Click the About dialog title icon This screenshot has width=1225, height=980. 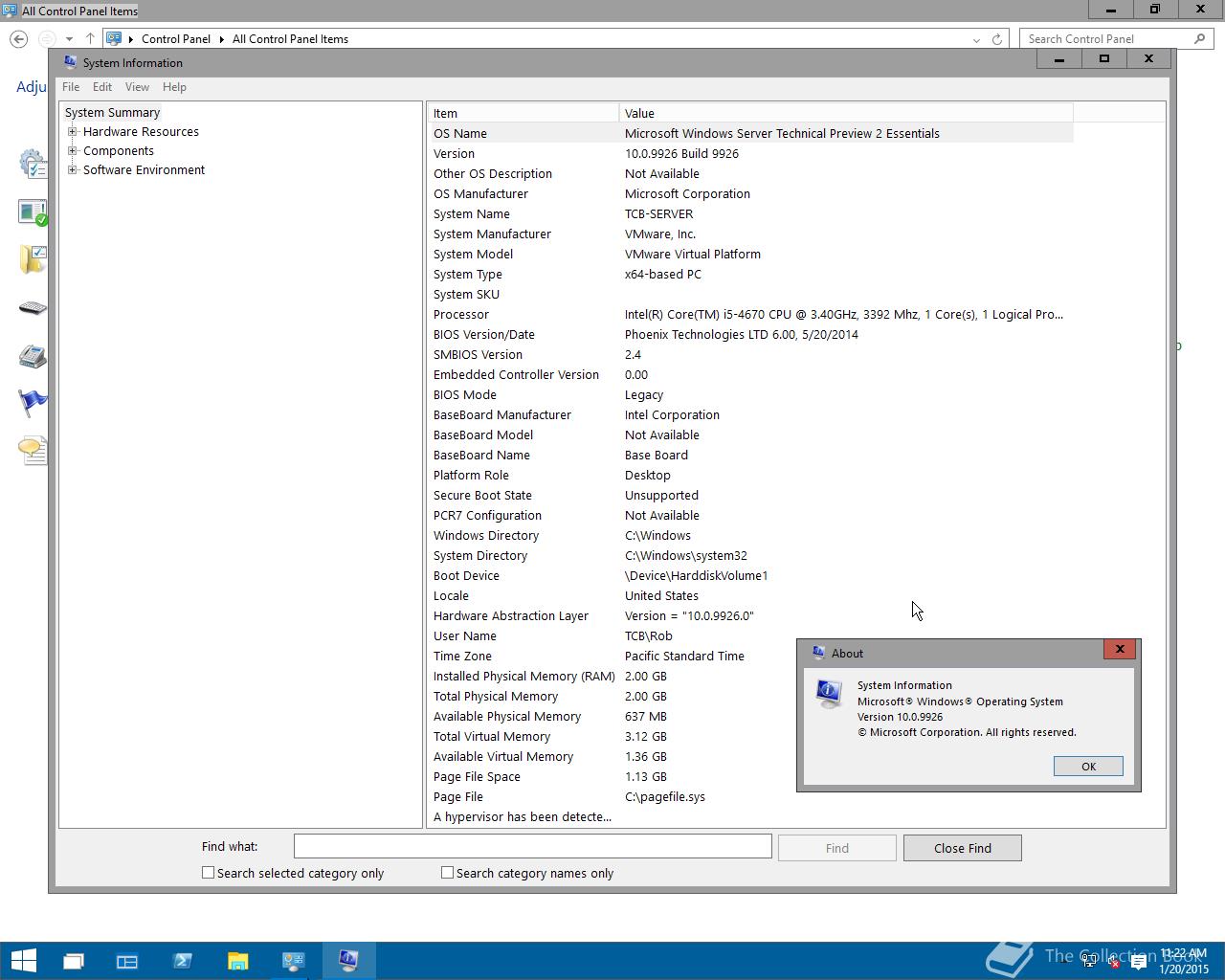818,653
